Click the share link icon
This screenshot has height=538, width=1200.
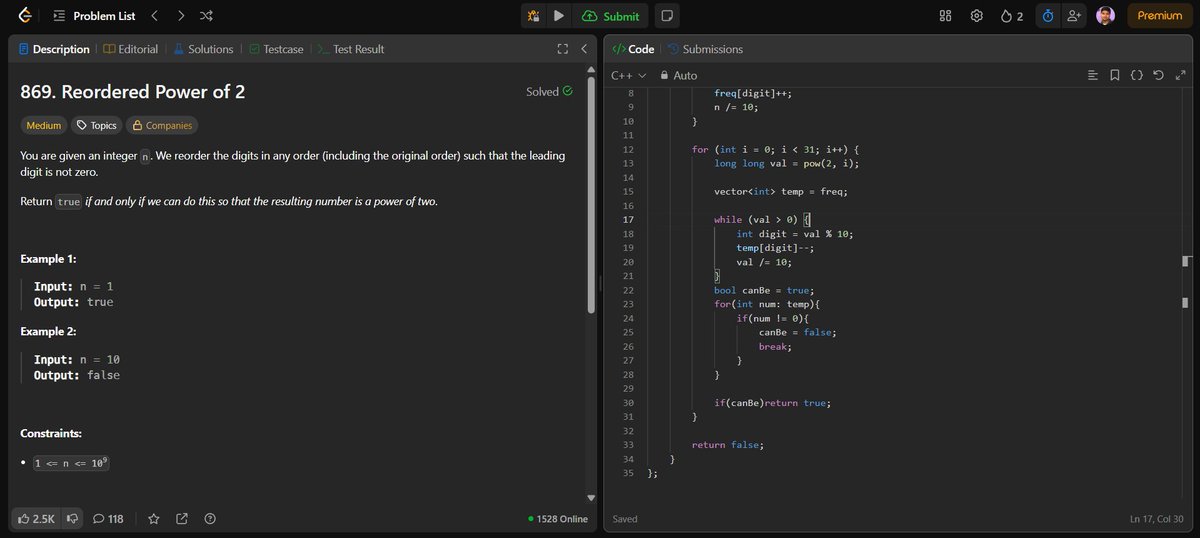coord(182,519)
